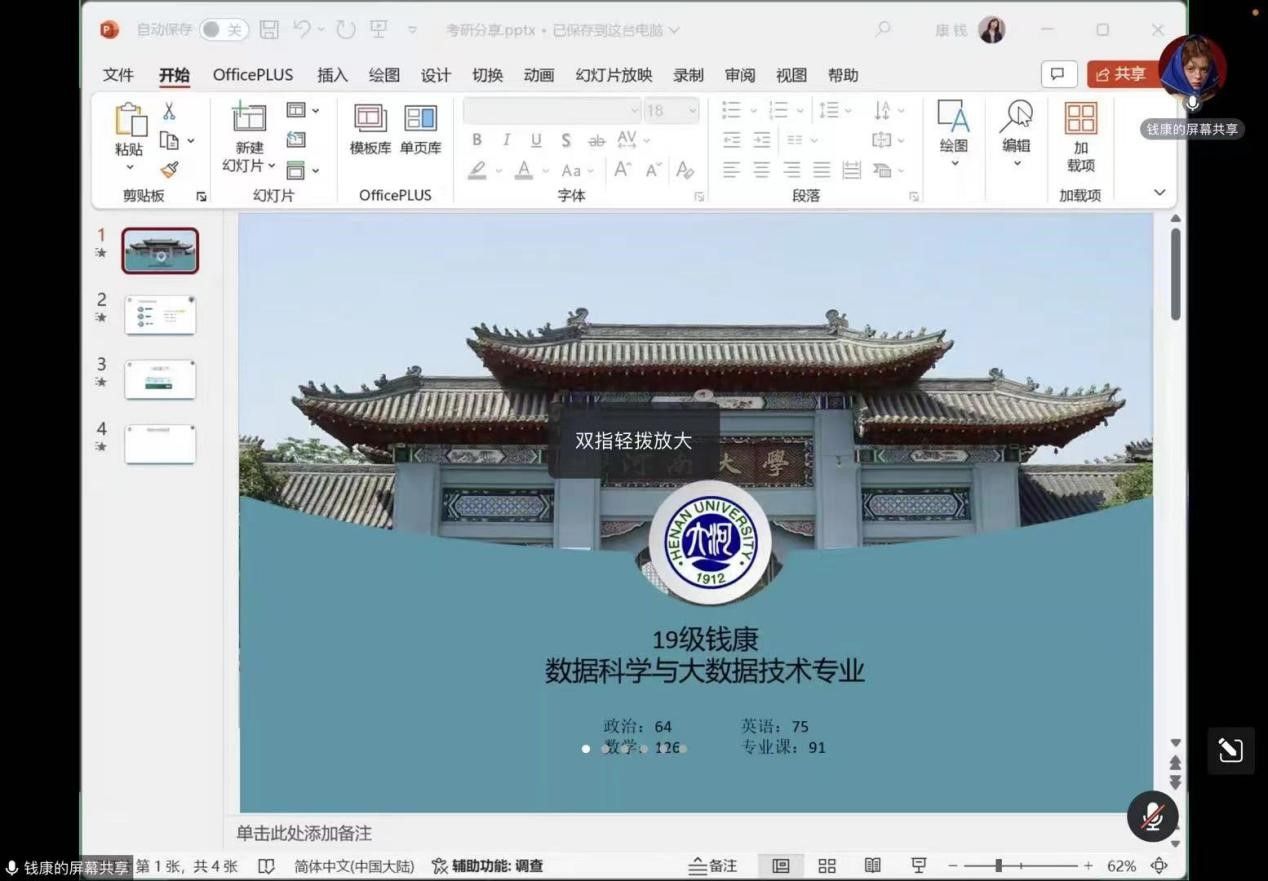Expand the 绘图 drawing dropdown
1268x881 pixels.
point(953,163)
